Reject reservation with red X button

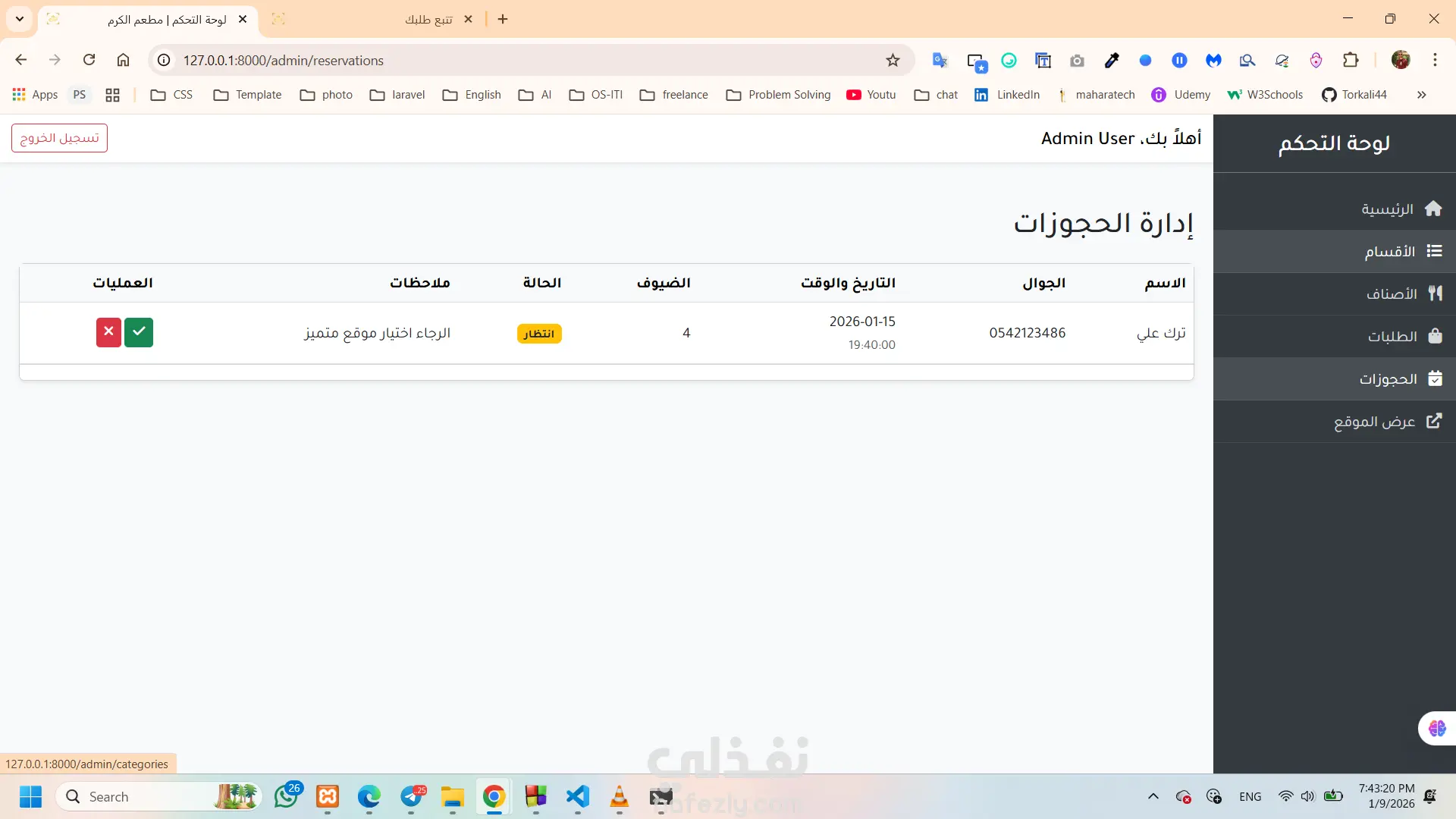[108, 332]
